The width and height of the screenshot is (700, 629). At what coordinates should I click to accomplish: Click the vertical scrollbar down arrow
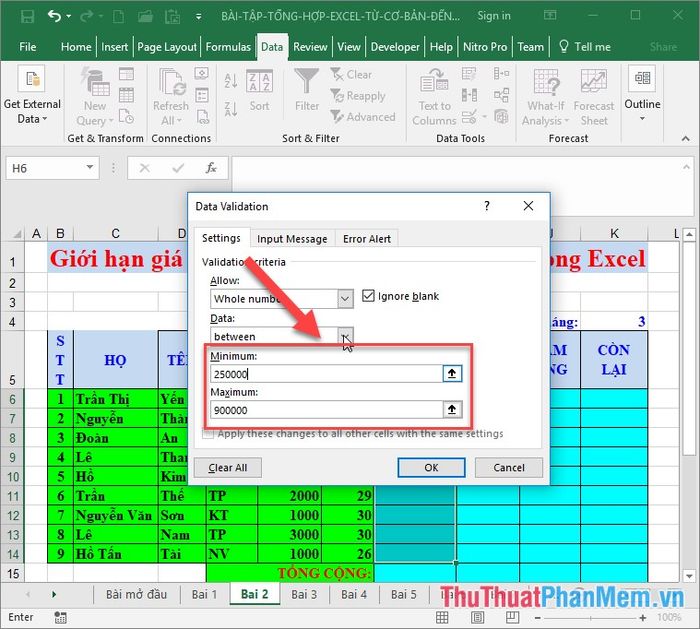[689, 576]
